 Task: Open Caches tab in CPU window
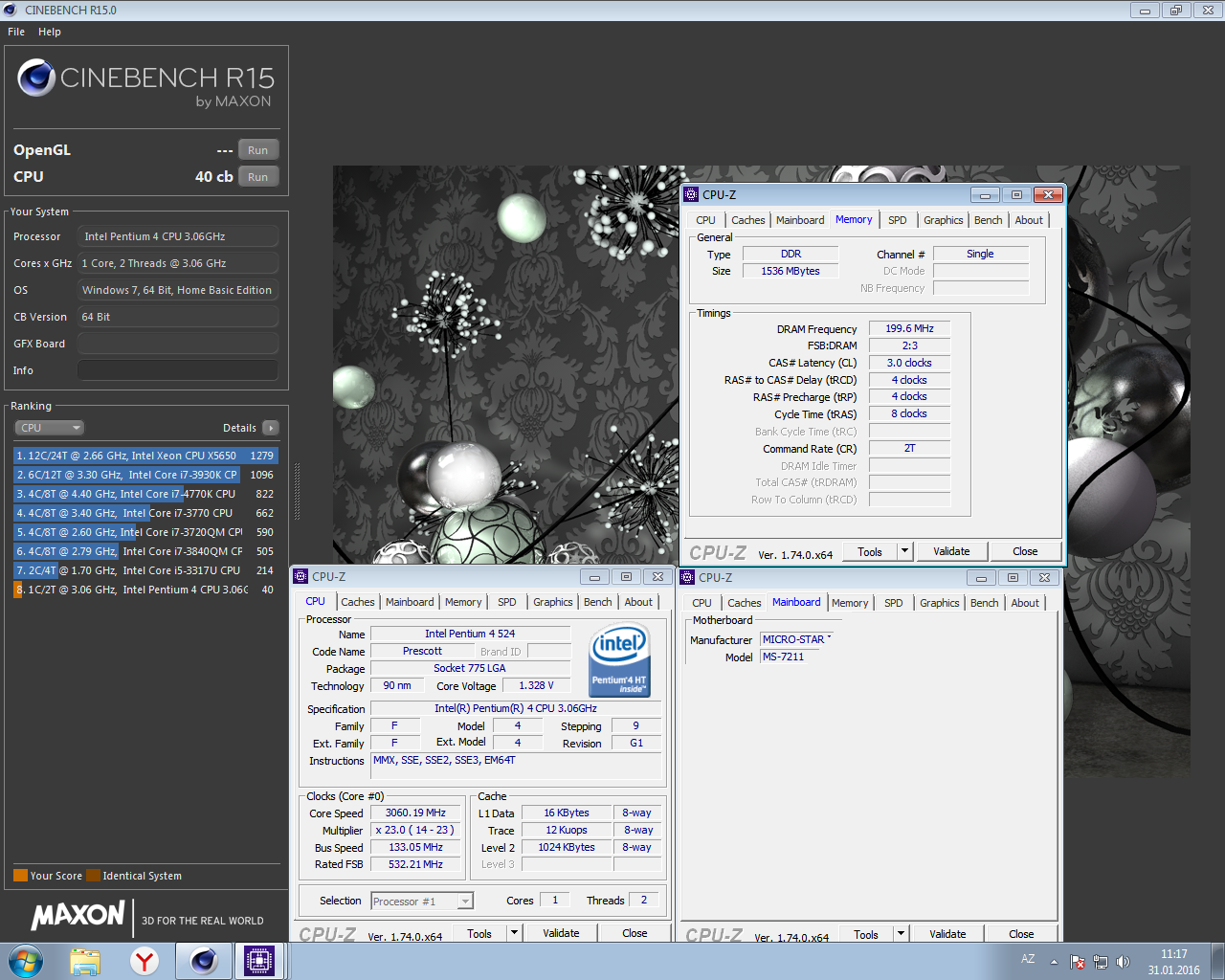coord(358,602)
